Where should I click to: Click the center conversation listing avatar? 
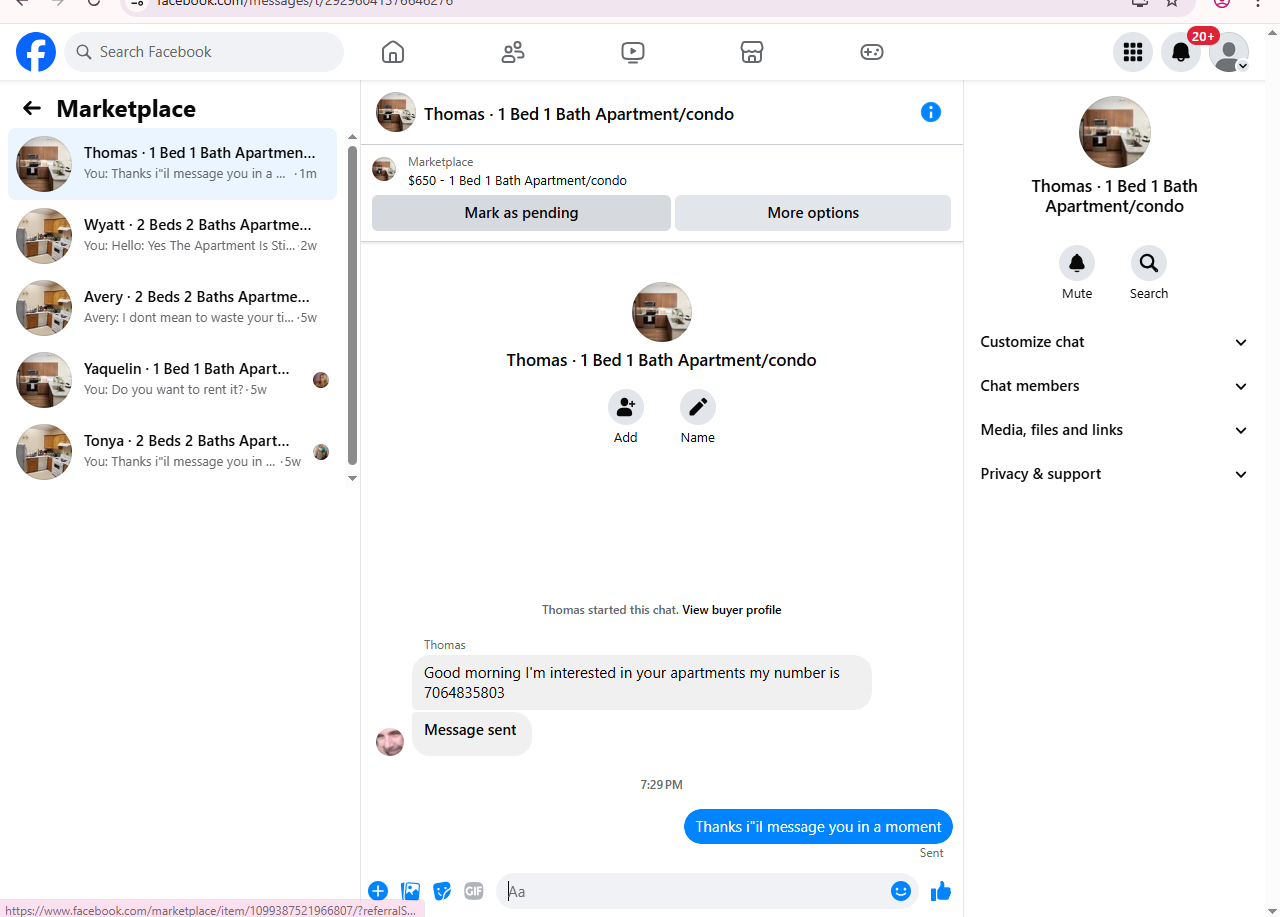662,312
